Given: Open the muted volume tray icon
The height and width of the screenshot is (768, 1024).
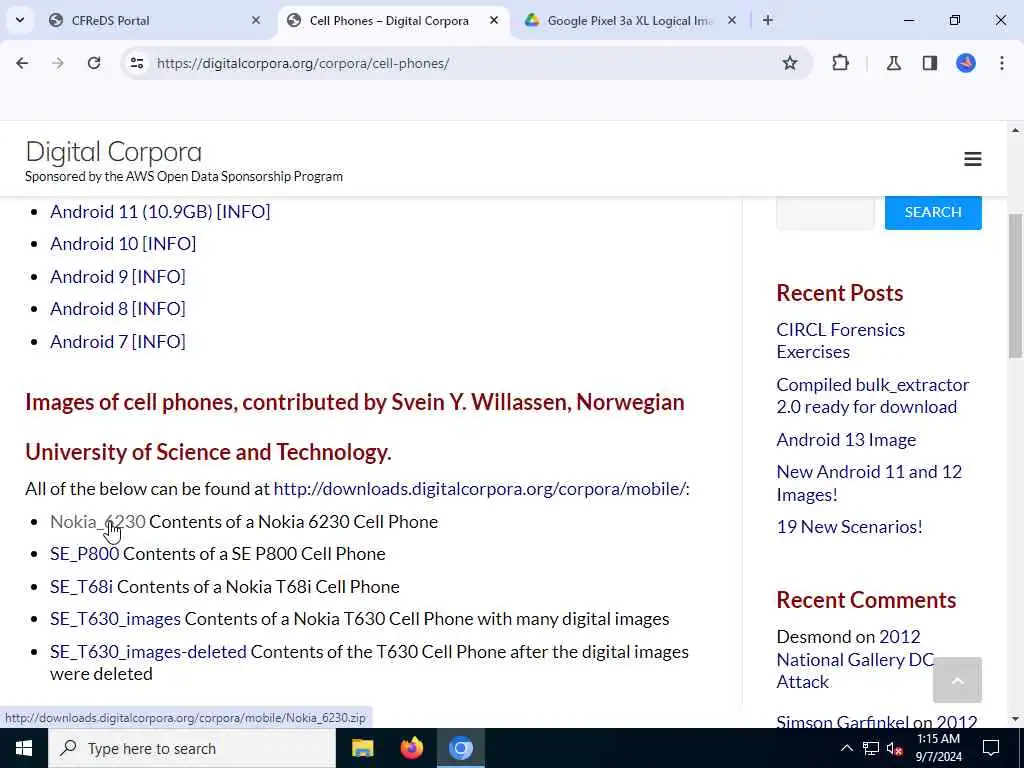Looking at the screenshot, I should pos(895,748).
